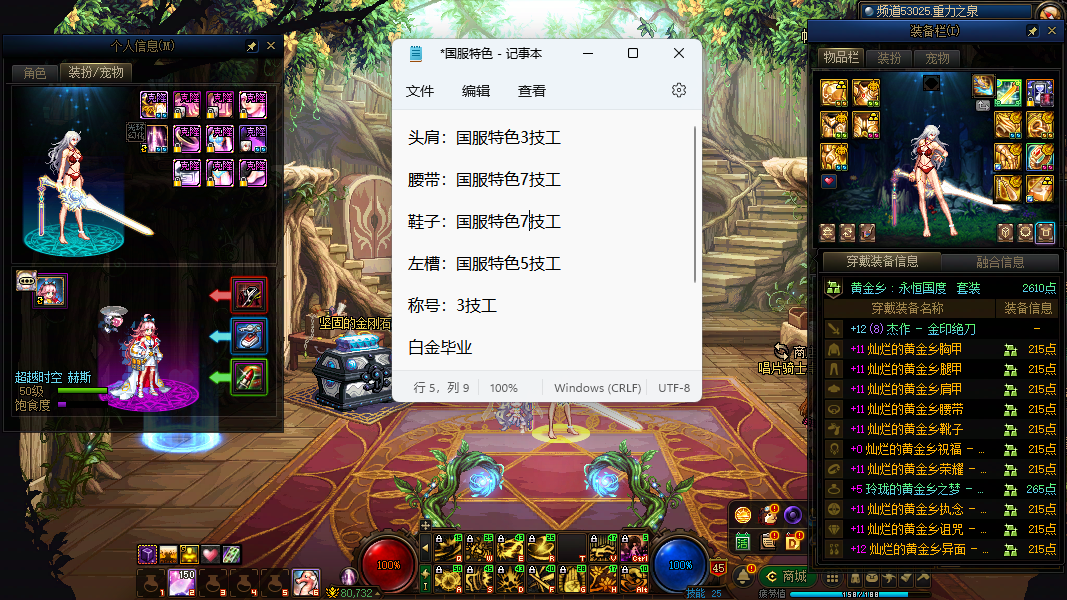Toggle pin on 个人信息 panel
The image size is (1067, 600).
click(251, 46)
